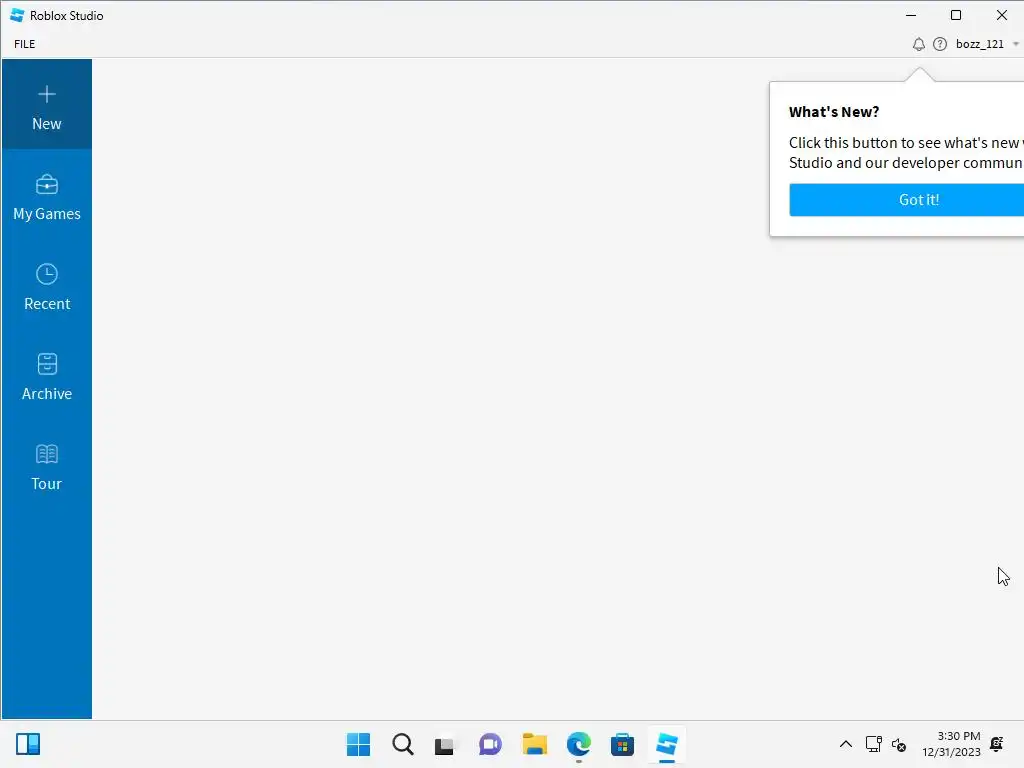The height and width of the screenshot is (768, 1024).
Task: Show the Recent projects list
Action: click(46, 287)
